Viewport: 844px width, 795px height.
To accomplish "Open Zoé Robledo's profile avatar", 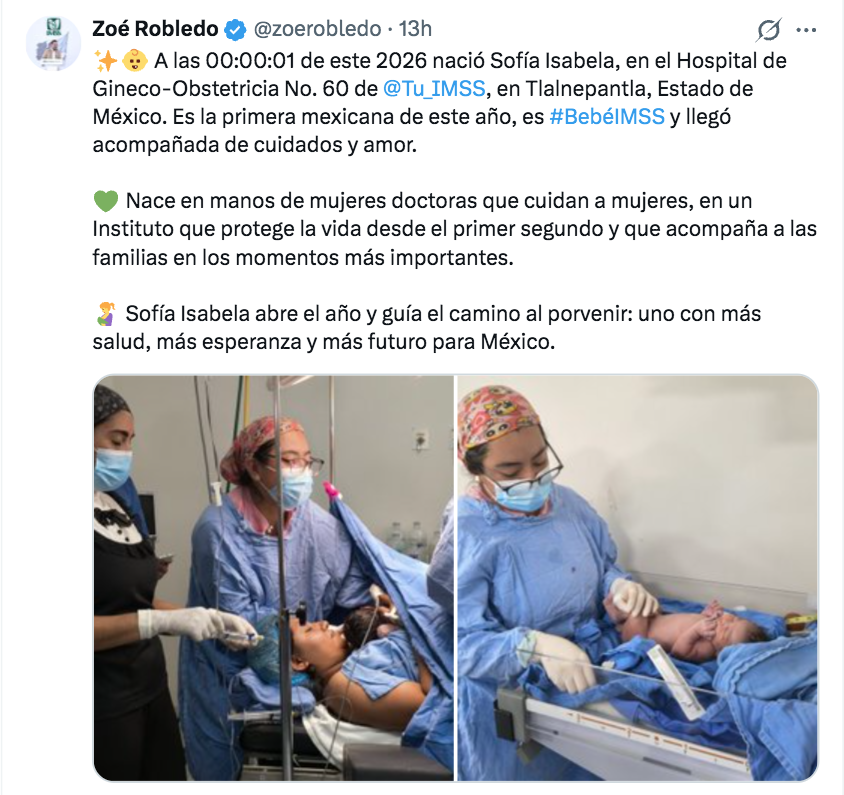I will point(53,43).
